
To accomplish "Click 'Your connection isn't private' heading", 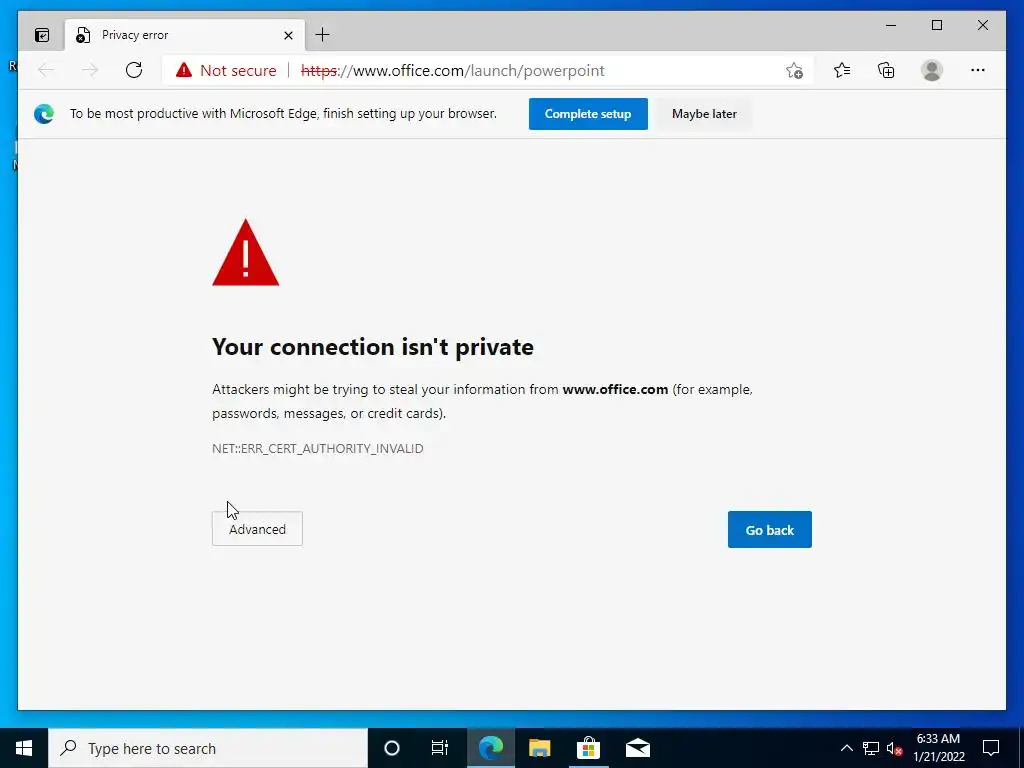I will pos(372,347).
